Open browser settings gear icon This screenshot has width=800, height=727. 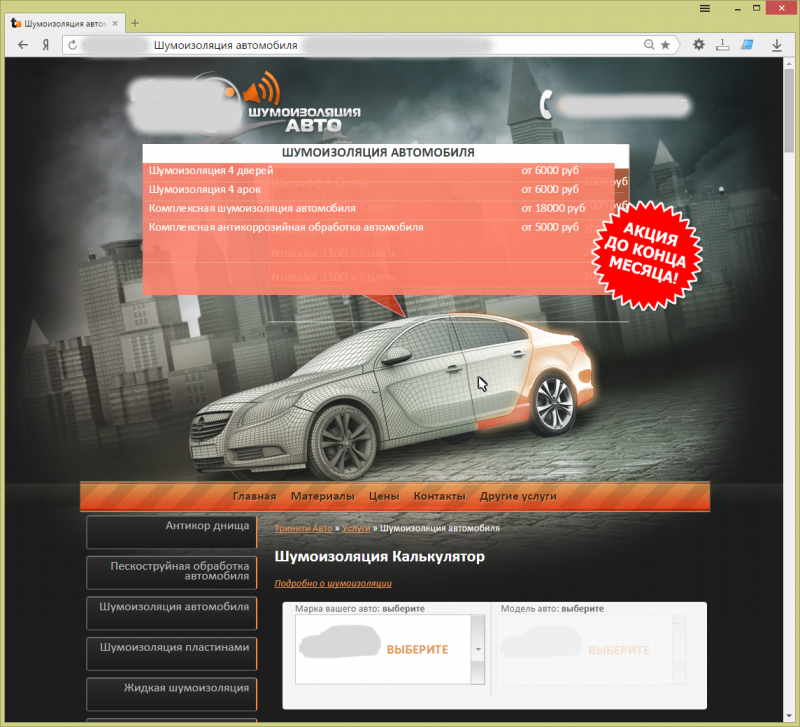[698, 45]
